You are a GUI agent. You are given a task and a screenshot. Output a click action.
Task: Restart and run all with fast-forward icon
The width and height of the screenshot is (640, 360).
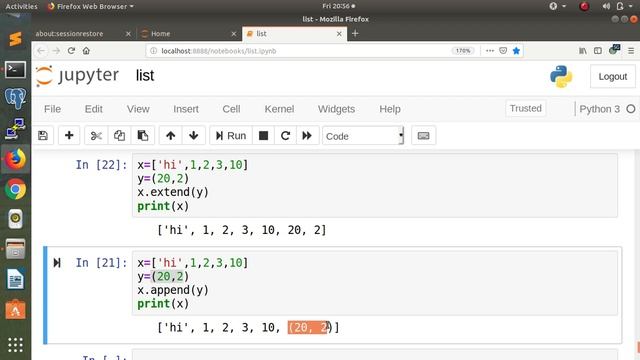[307, 136]
